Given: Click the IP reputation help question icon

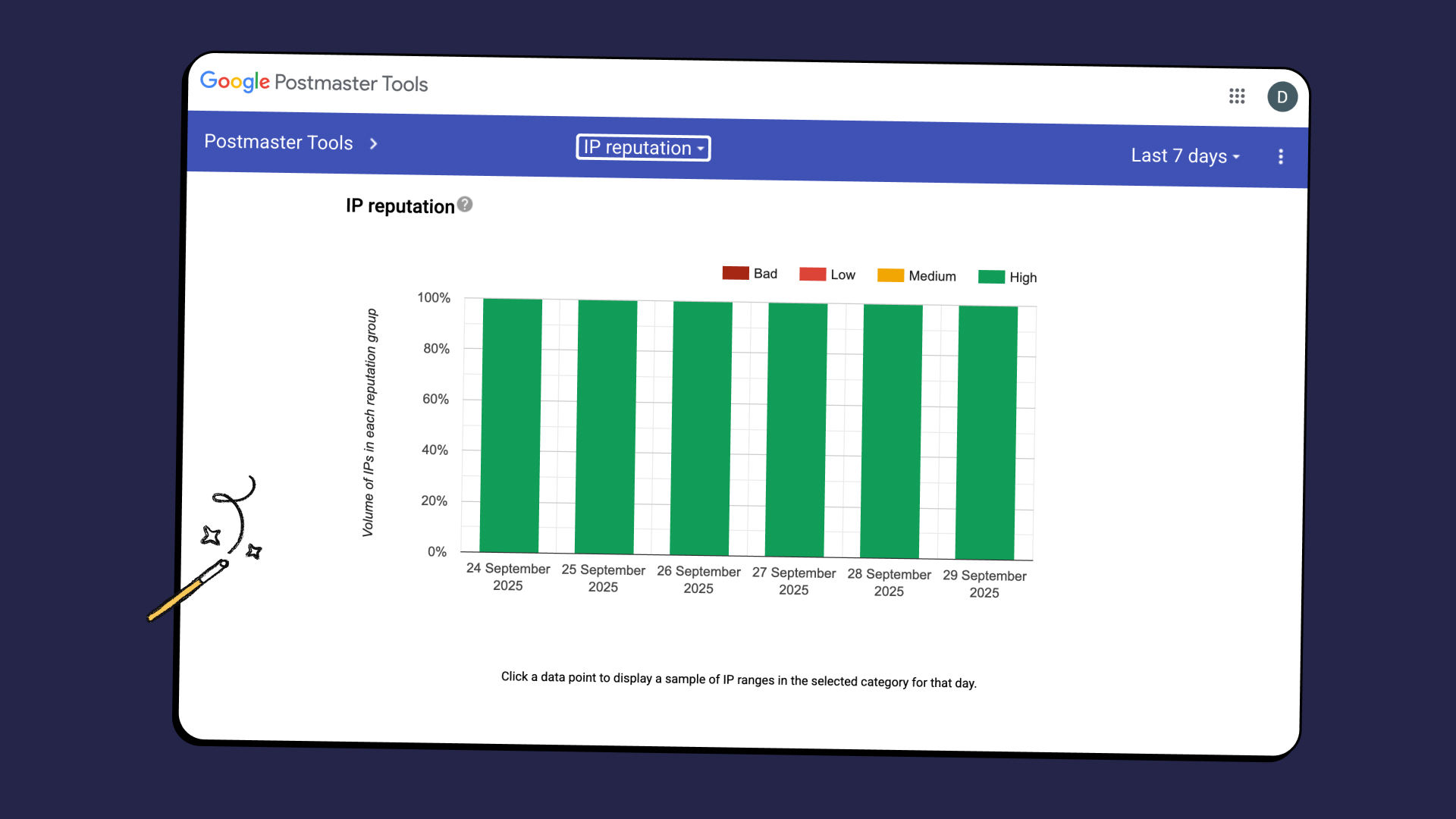Looking at the screenshot, I should pos(465,205).
